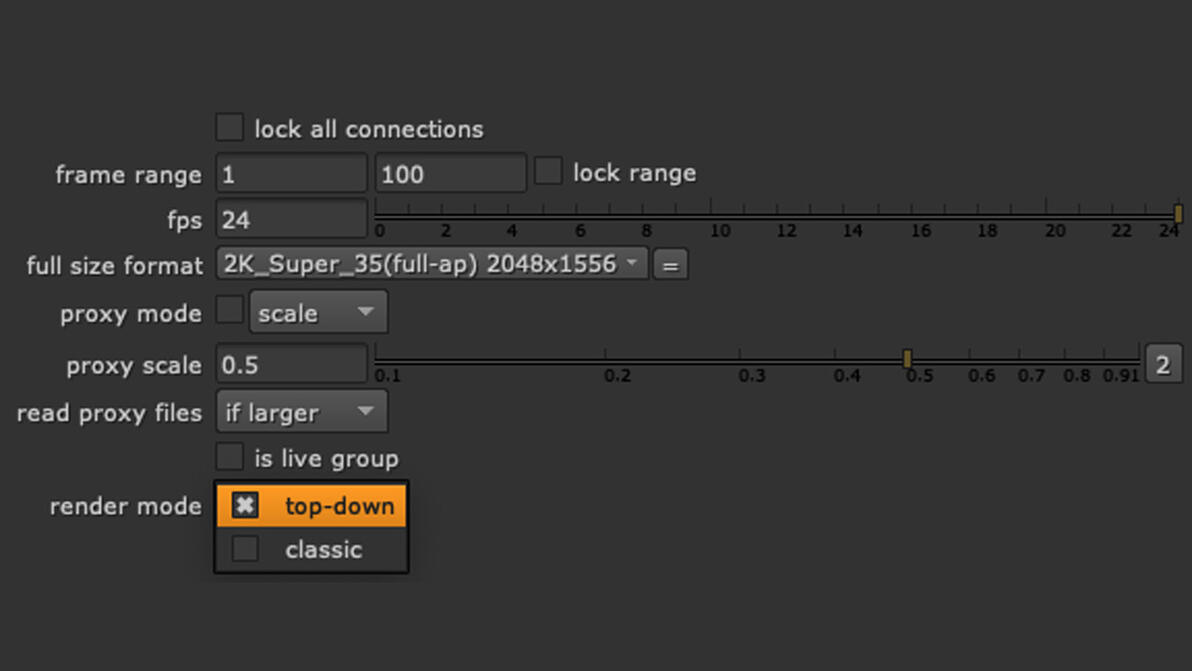This screenshot has height=671, width=1192.
Task: Check the is live group option
Action: 230,457
